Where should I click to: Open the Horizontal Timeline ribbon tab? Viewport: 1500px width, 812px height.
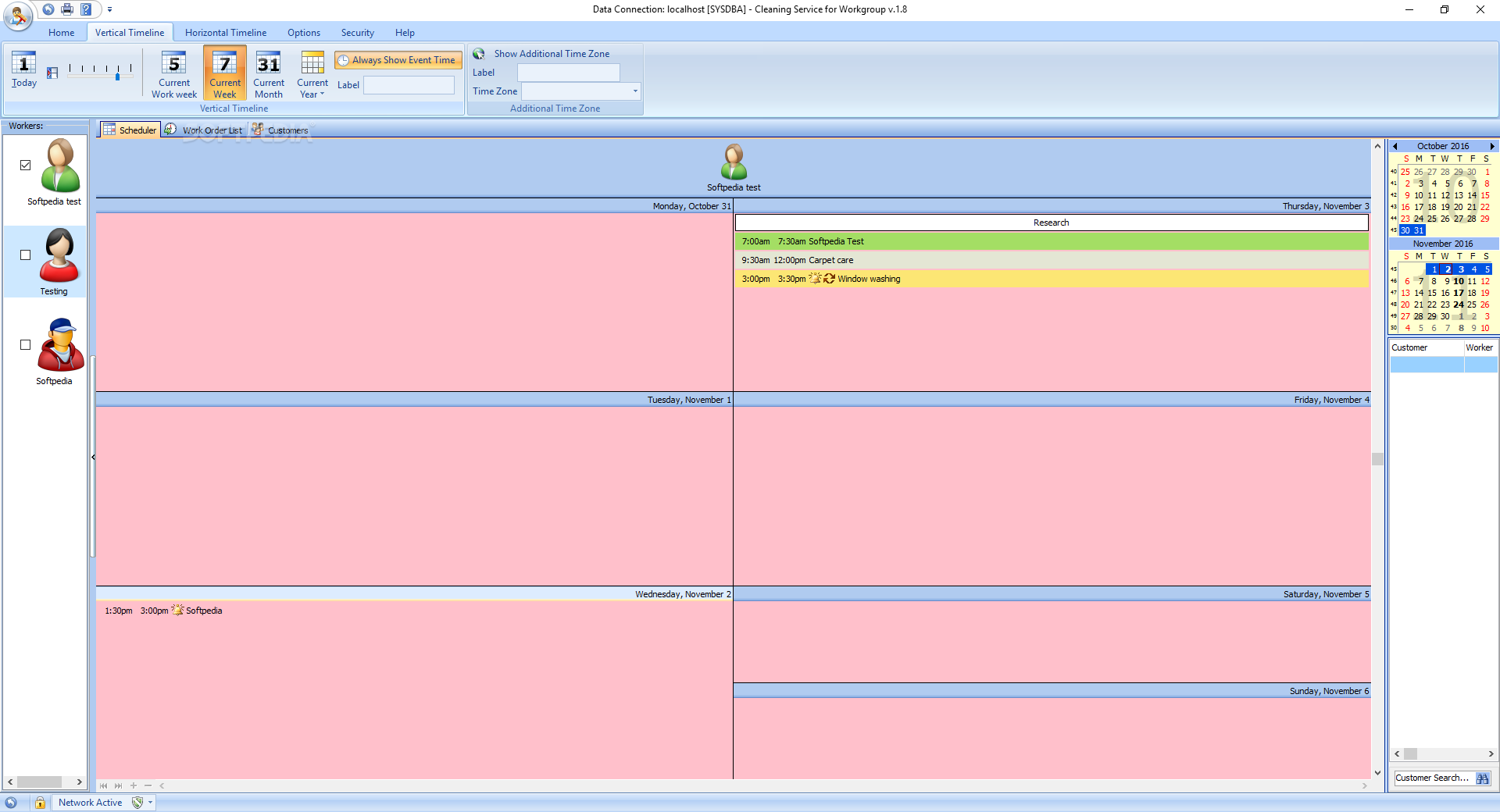226,33
